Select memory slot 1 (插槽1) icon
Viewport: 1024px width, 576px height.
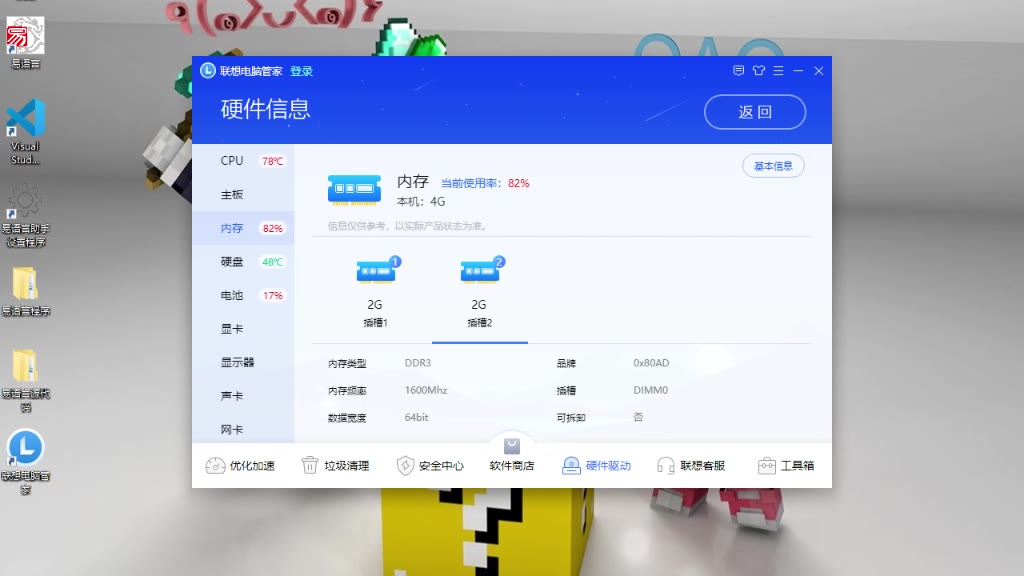click(377, 270)
